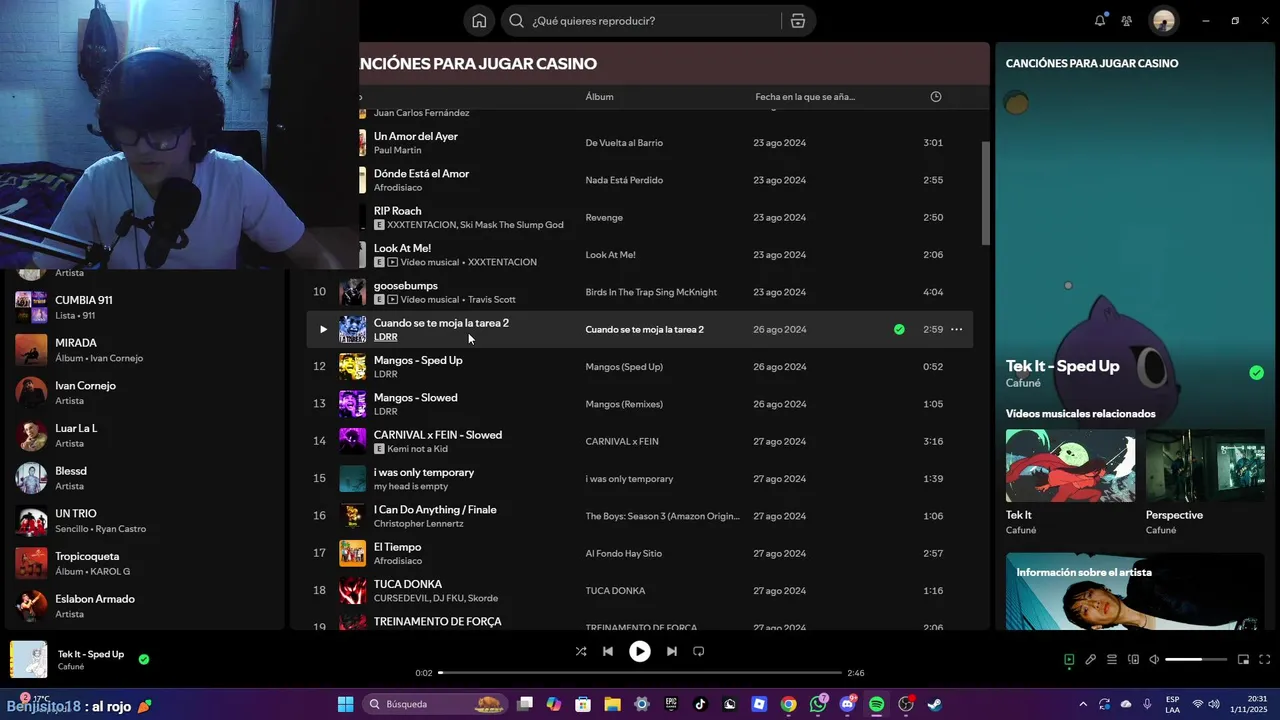Open the album link 'Birds In The Trap Sing McKnight'
The height and width of the screenshot is (720, 1280).
[651, 292]
